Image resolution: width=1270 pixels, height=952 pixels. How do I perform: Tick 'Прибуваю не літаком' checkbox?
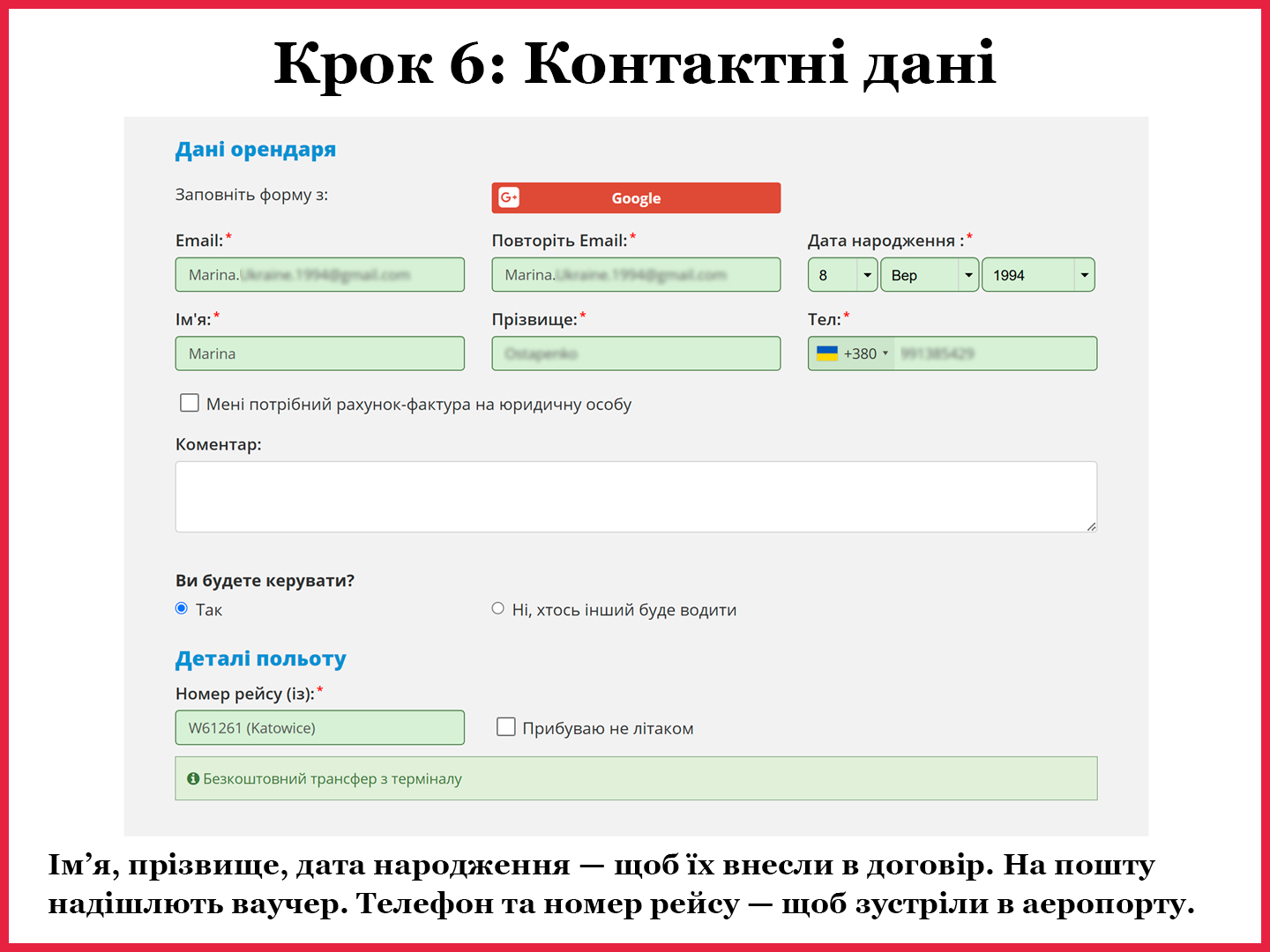tap(506, 727)
